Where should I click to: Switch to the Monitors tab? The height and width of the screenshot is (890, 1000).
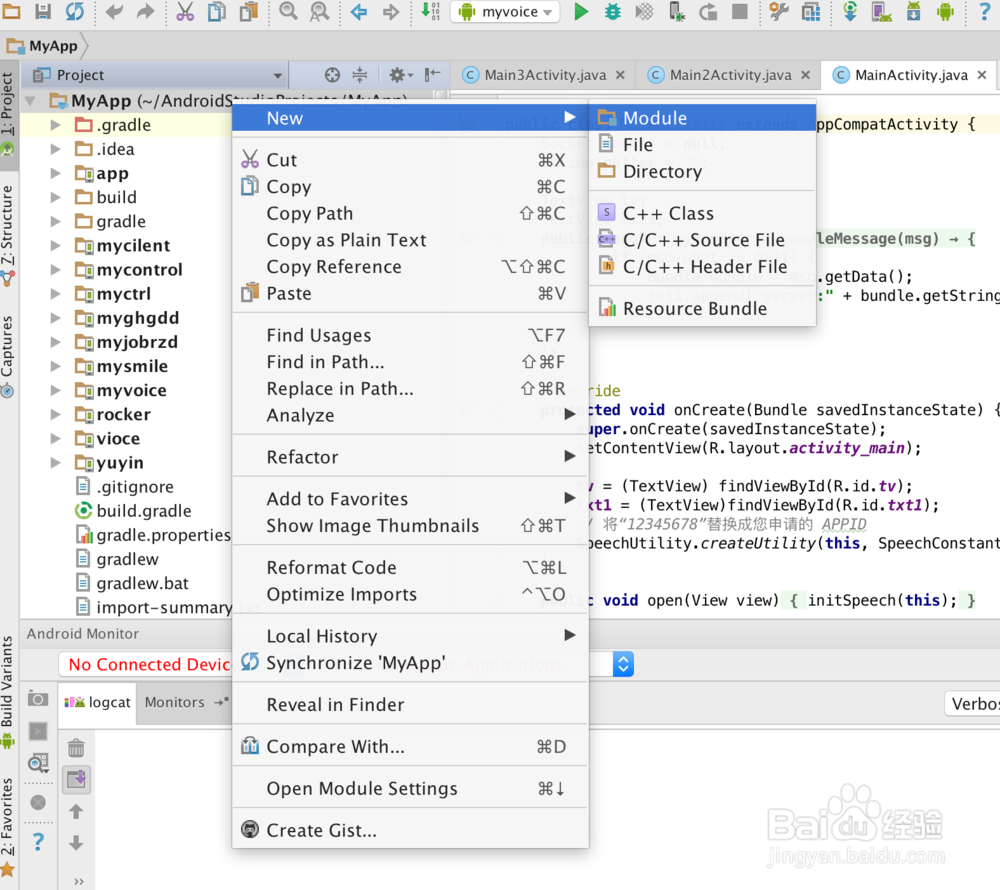pyautogui.click(x=175, y=702)
